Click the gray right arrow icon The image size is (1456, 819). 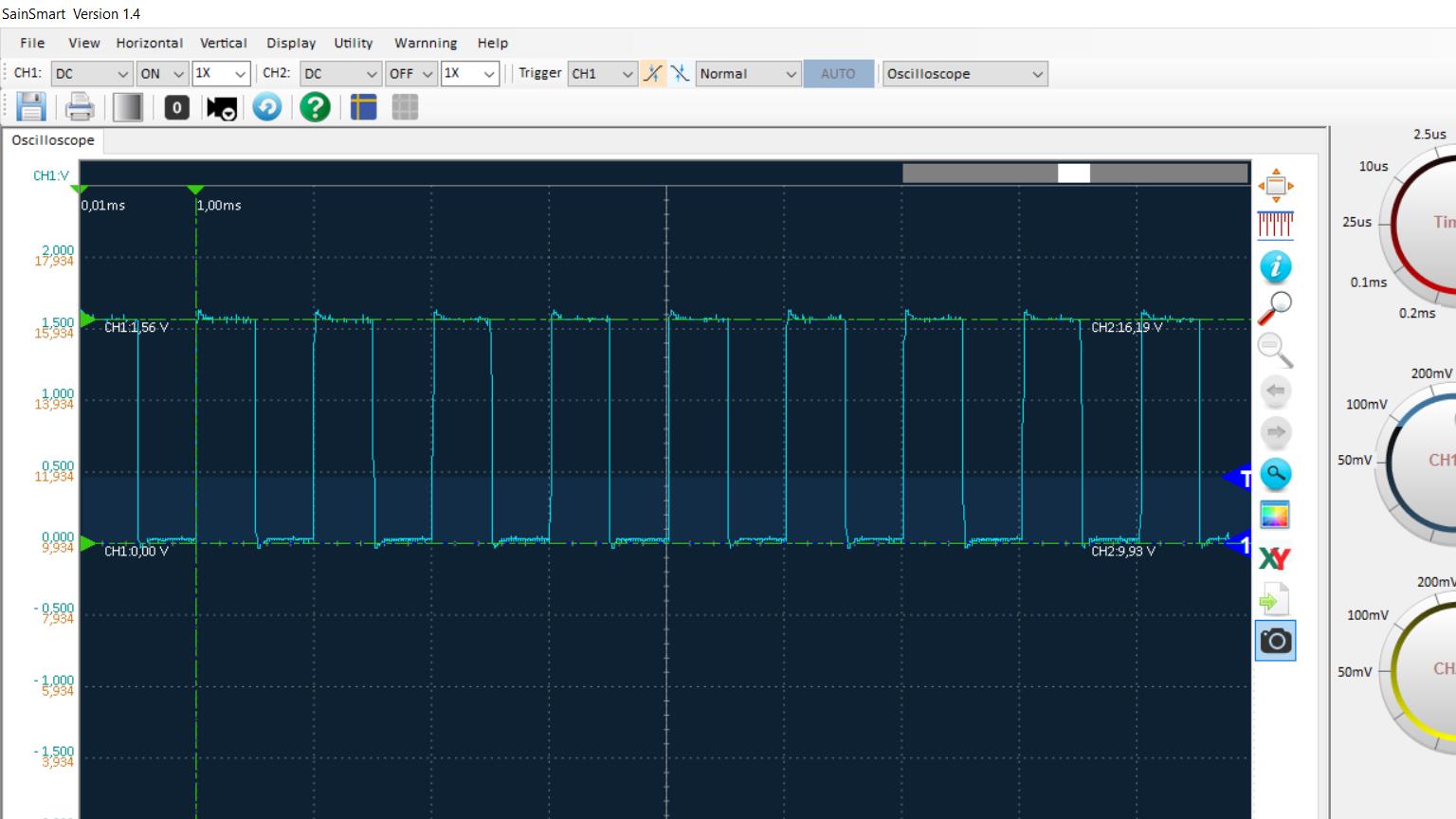(x=1276, y=432)
